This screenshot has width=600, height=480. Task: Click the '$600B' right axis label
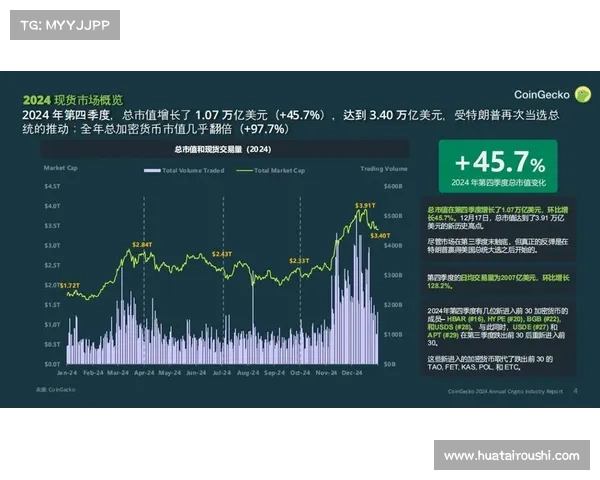tap(393, 186)
